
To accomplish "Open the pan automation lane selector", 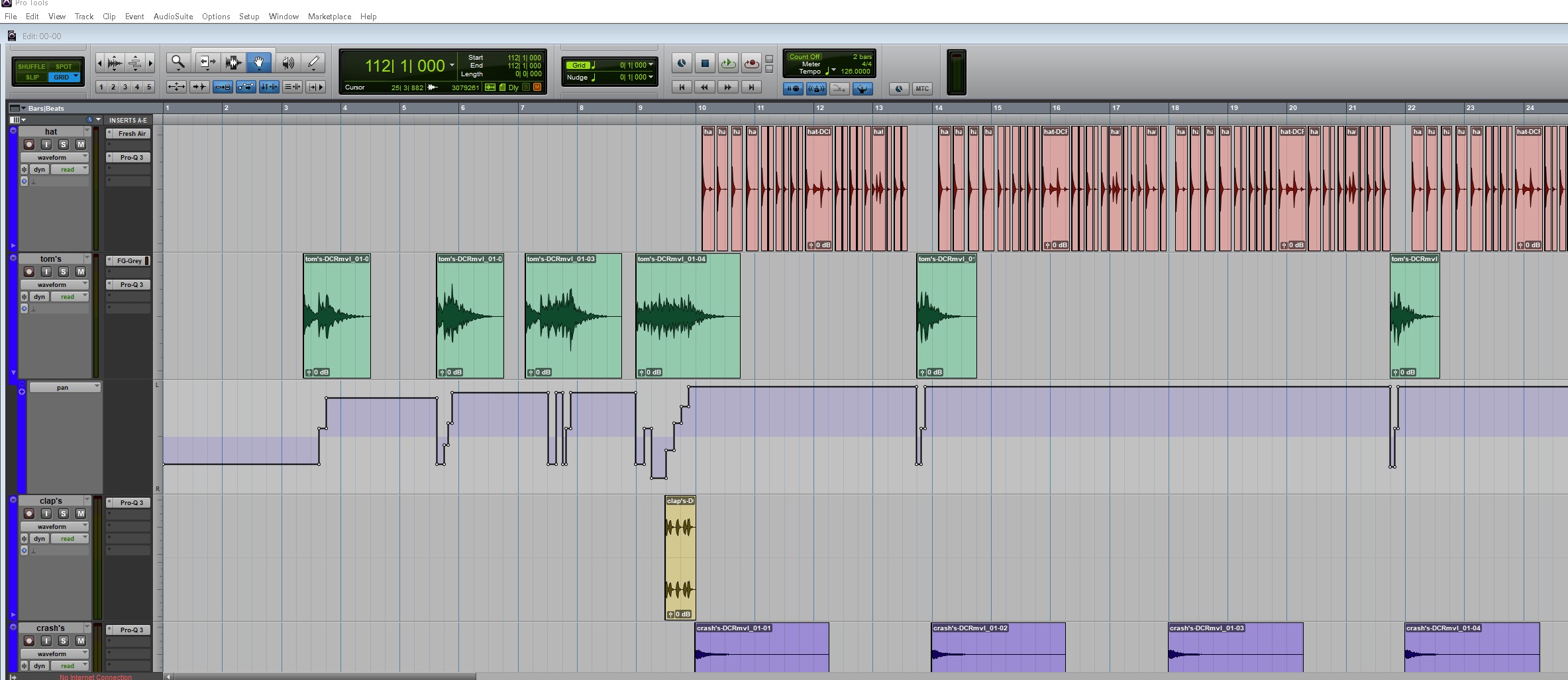I will (x=65, y=387).
